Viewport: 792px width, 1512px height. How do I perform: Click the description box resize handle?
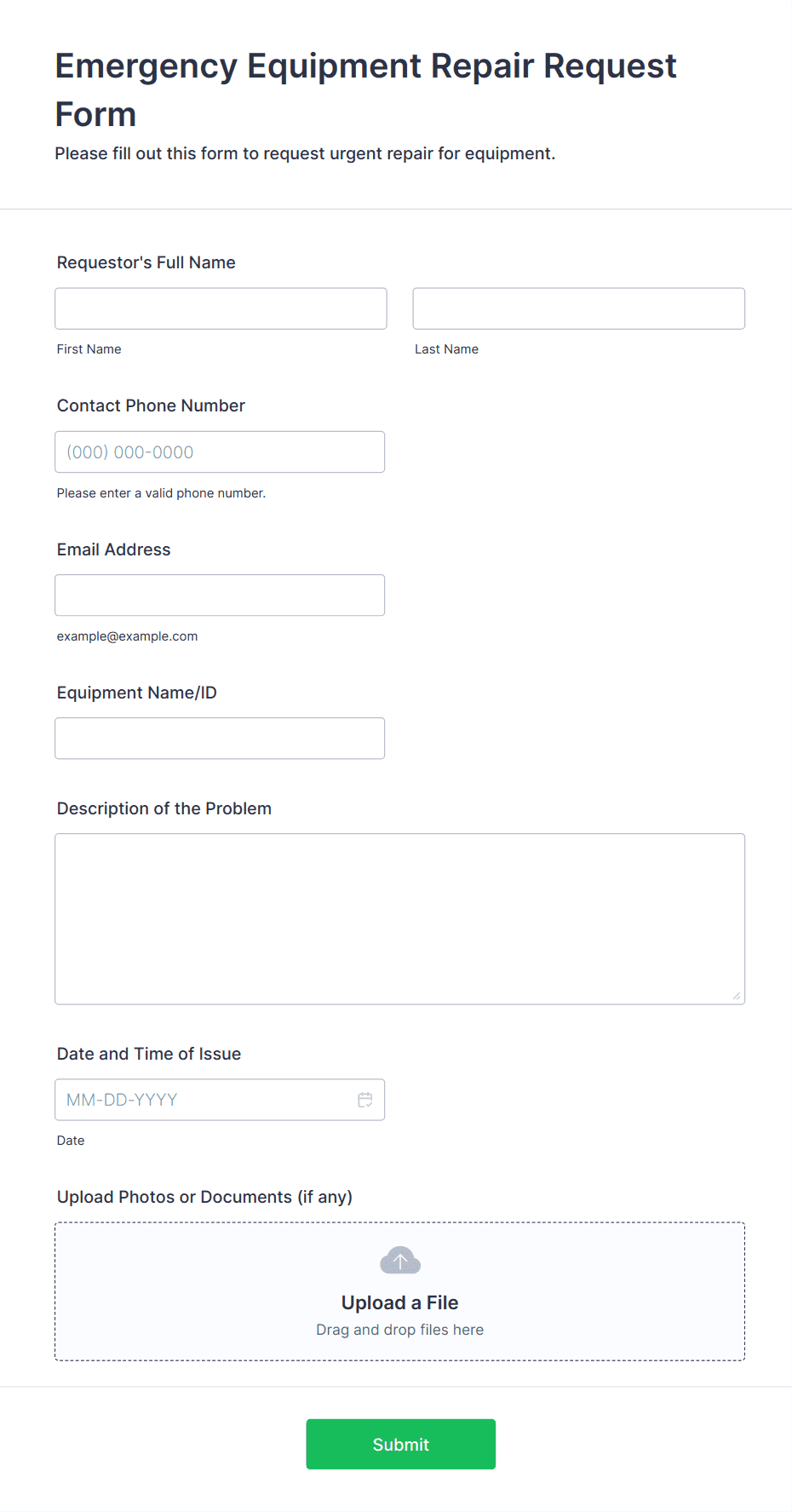point(737,996)
